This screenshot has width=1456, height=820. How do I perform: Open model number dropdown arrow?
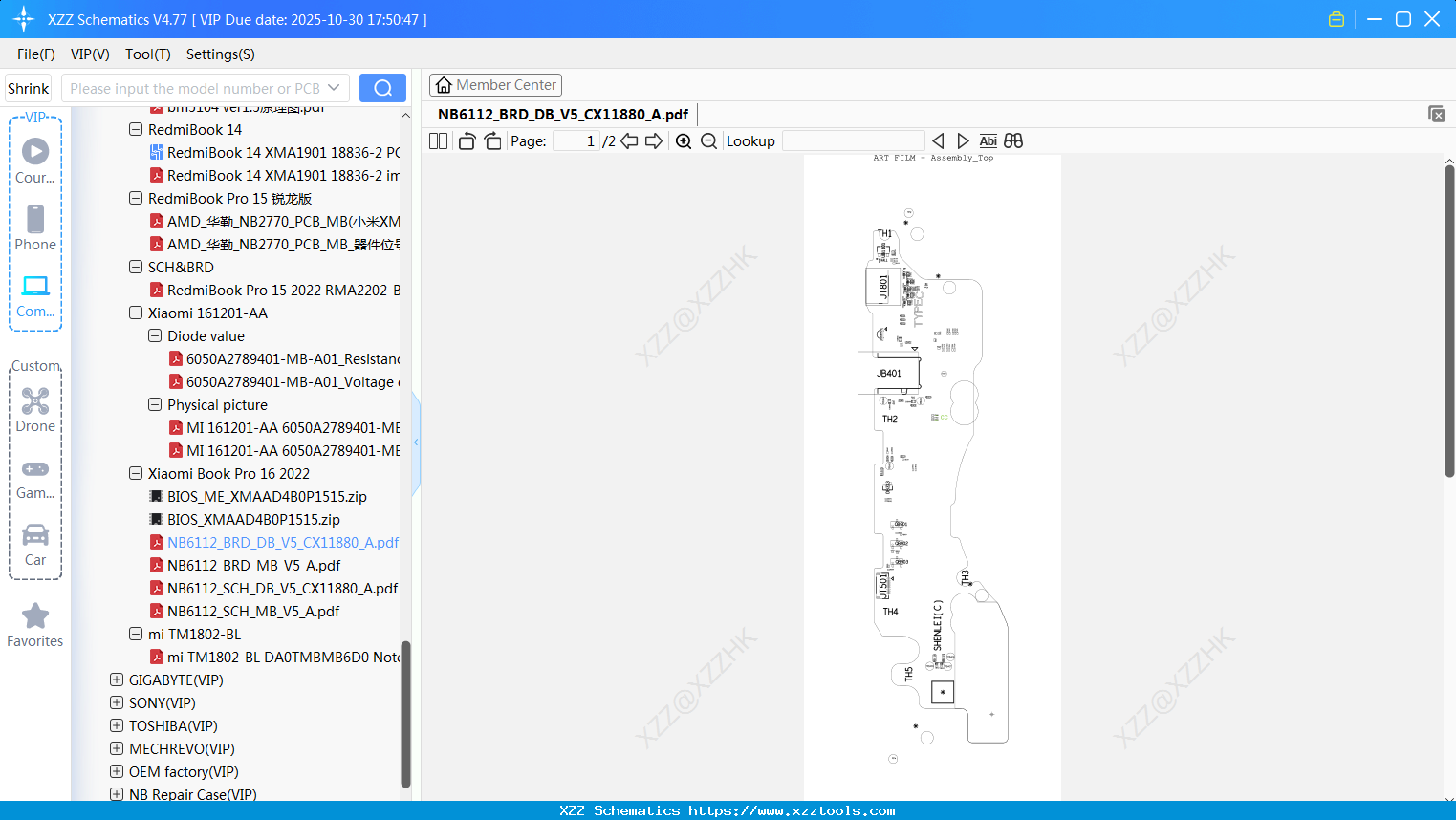click(x=334, y=88)
